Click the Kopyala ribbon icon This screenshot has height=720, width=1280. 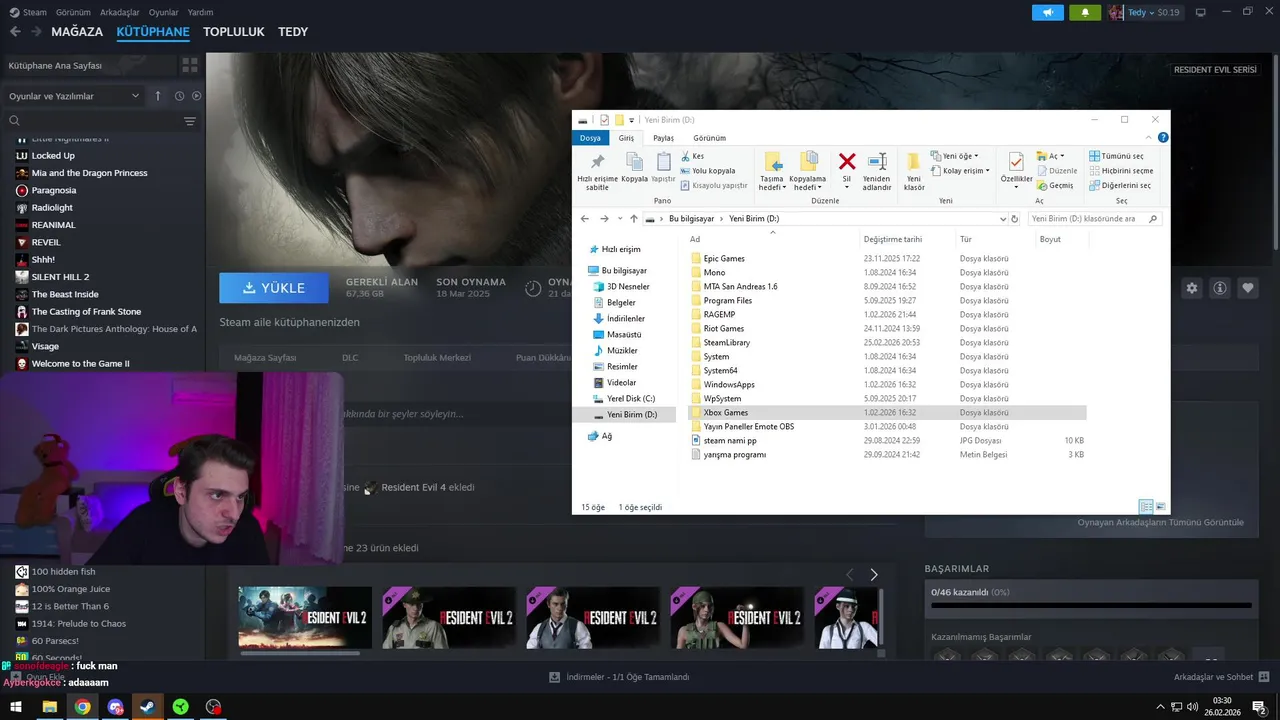pyautogui.click(x=634, y=162)
